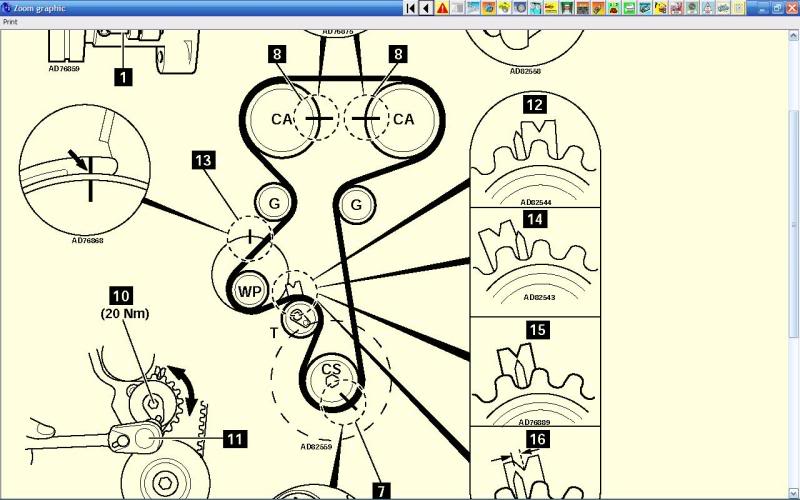Click the AD76859 figure reference

pyautogui.click(x=64, y=68)
